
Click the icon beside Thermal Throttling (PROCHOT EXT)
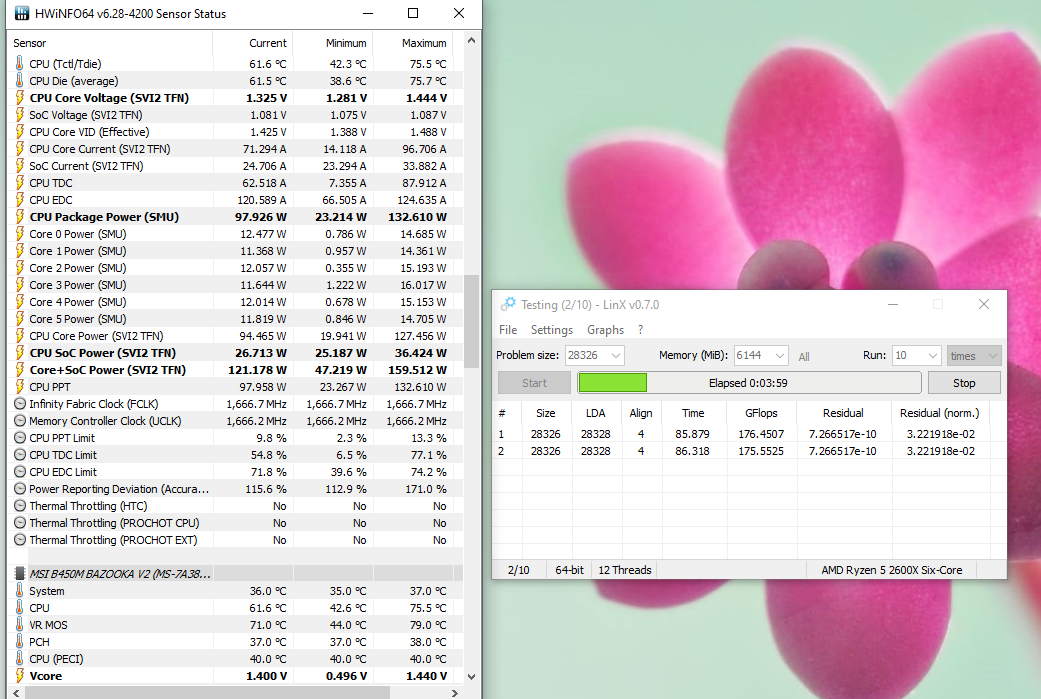coord(20,540)
